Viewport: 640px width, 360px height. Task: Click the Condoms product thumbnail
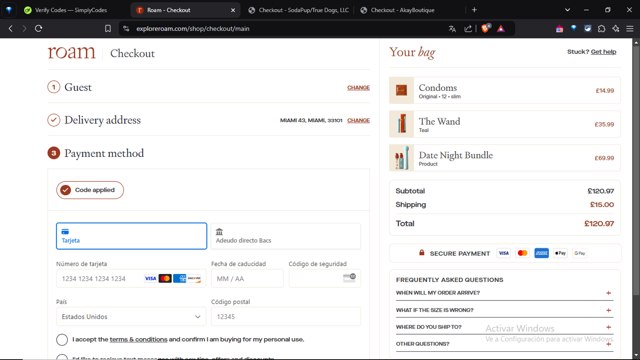tap(401, 90)
